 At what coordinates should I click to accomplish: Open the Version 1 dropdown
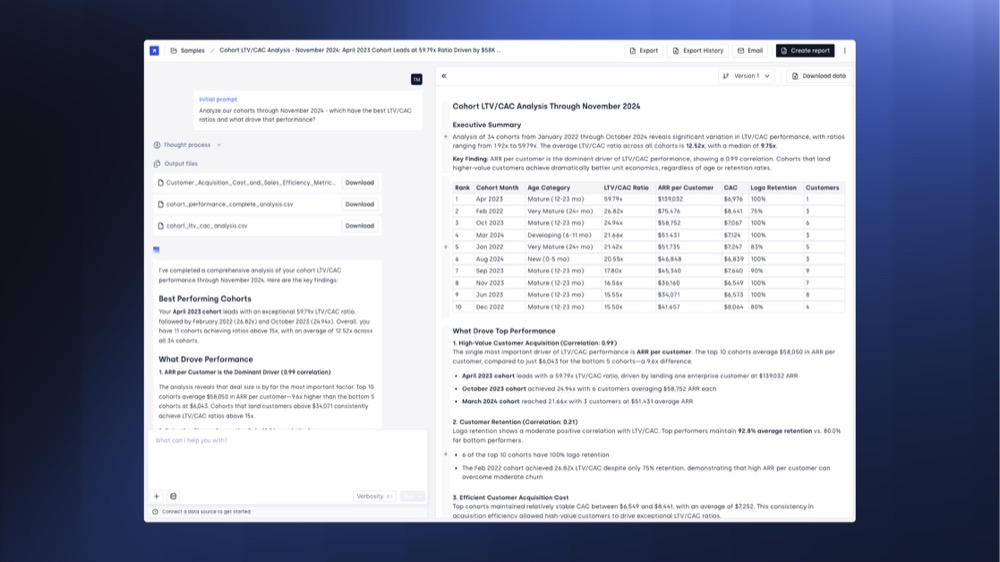click(747, 76)
